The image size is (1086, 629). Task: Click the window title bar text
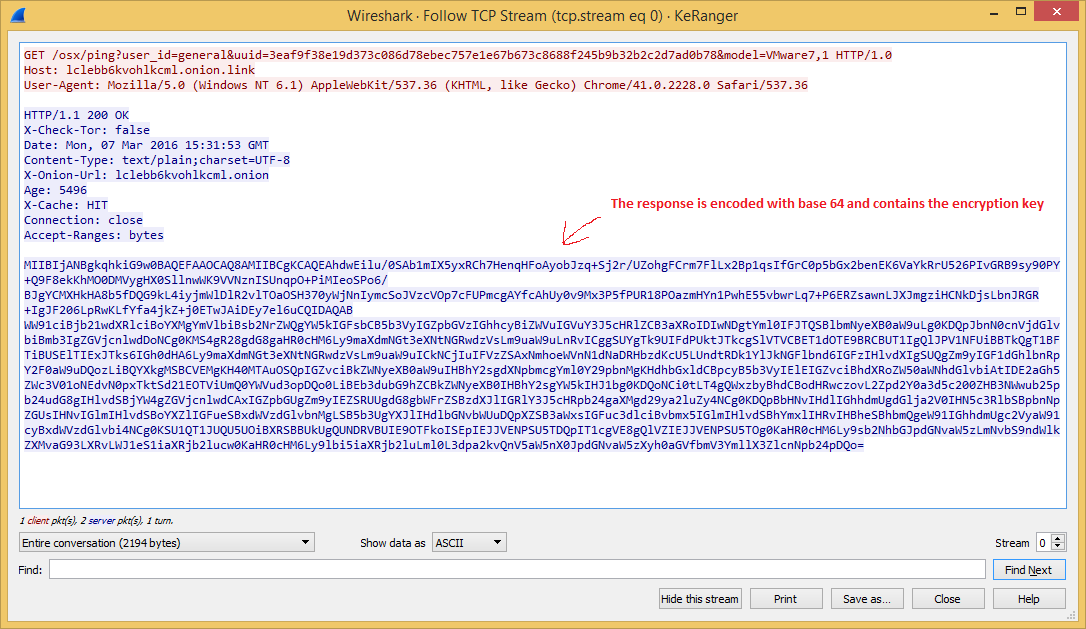(542, 15)
